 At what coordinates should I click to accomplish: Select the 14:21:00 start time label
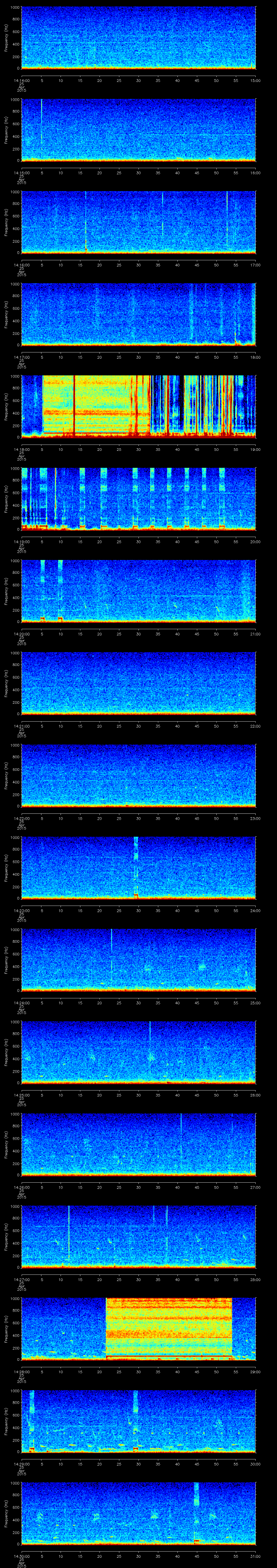click(21, 726)
